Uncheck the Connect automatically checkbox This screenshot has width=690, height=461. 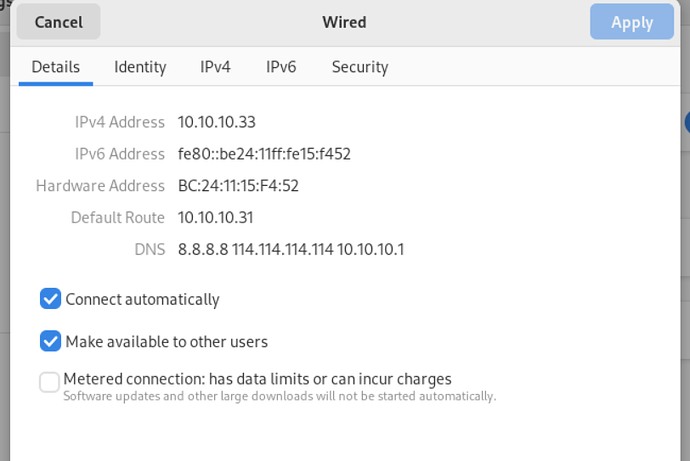pos(50,299)
